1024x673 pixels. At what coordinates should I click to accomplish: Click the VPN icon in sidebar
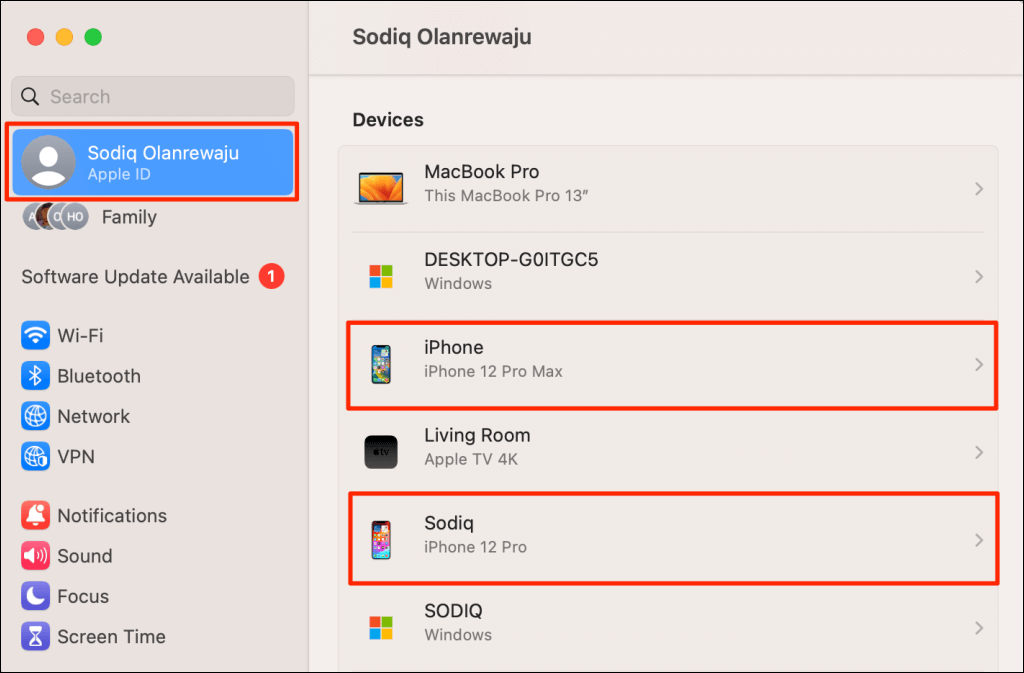35,457
